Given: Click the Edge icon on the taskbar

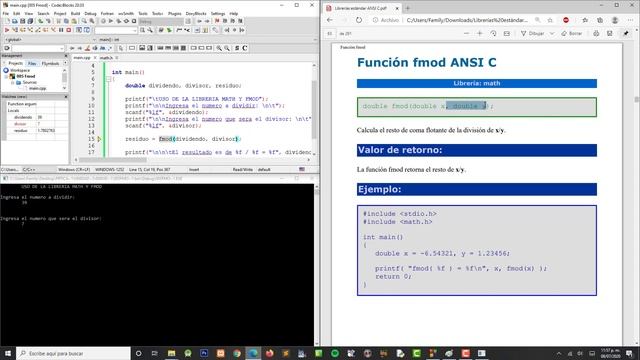Looking at the screenshot, I should pos(253,353).
